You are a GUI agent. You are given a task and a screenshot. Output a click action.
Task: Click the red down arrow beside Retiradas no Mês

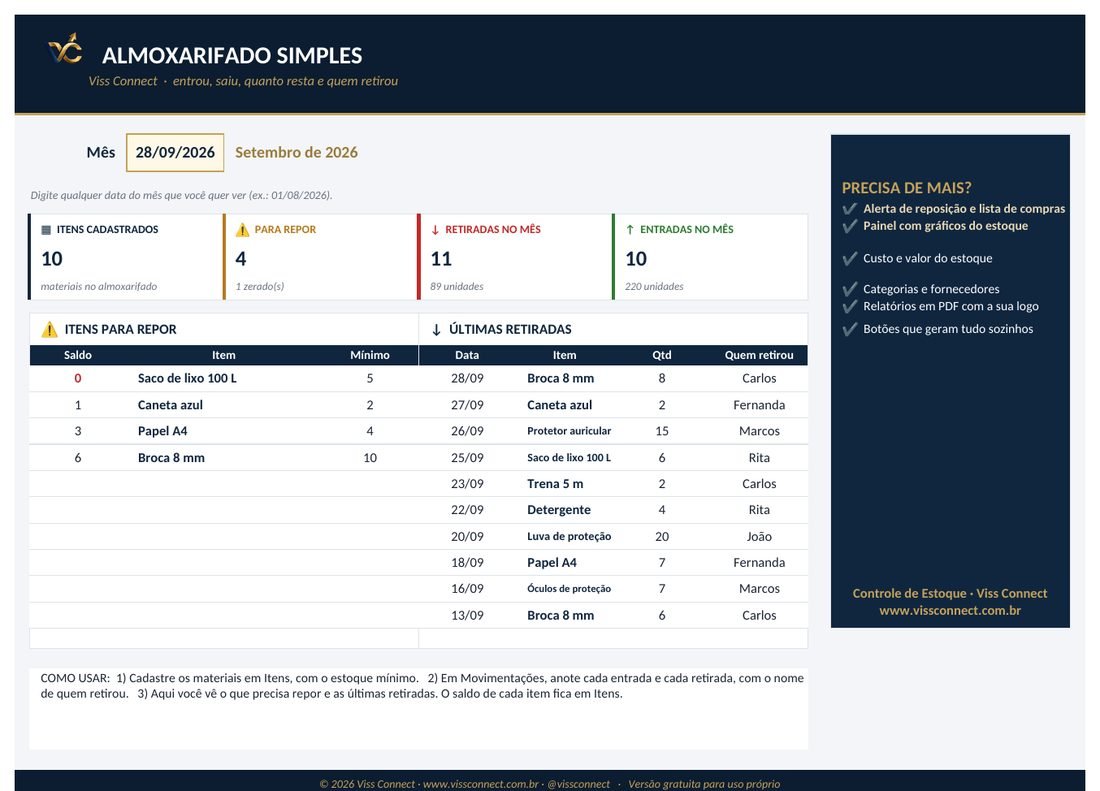coord(435,230)
